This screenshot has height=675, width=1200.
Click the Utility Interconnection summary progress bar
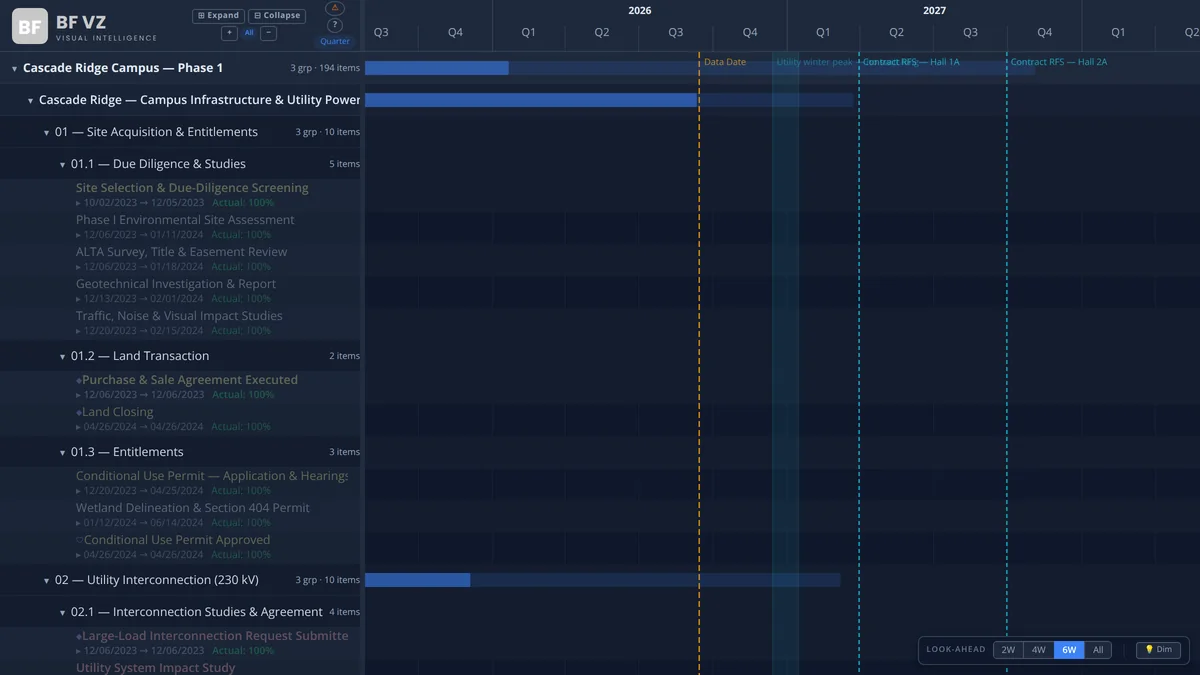pyautogui.click(x=603, y=580)
